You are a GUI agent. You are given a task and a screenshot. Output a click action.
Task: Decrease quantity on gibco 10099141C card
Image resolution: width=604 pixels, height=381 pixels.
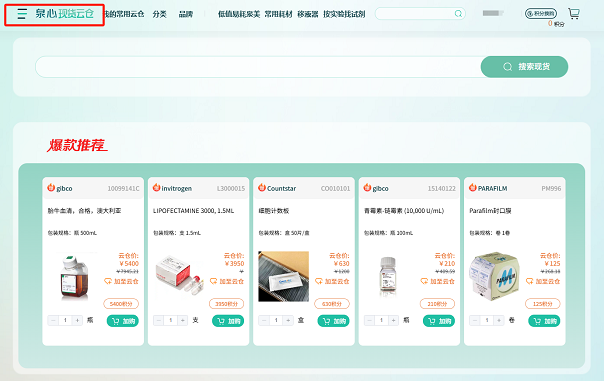53,320
